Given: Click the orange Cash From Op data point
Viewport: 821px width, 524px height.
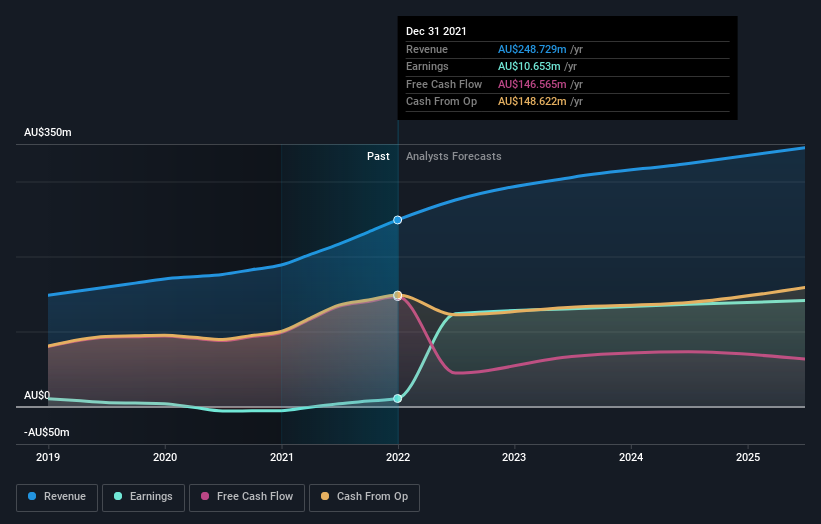Looking at the screenshot, I should coord(397,295).
